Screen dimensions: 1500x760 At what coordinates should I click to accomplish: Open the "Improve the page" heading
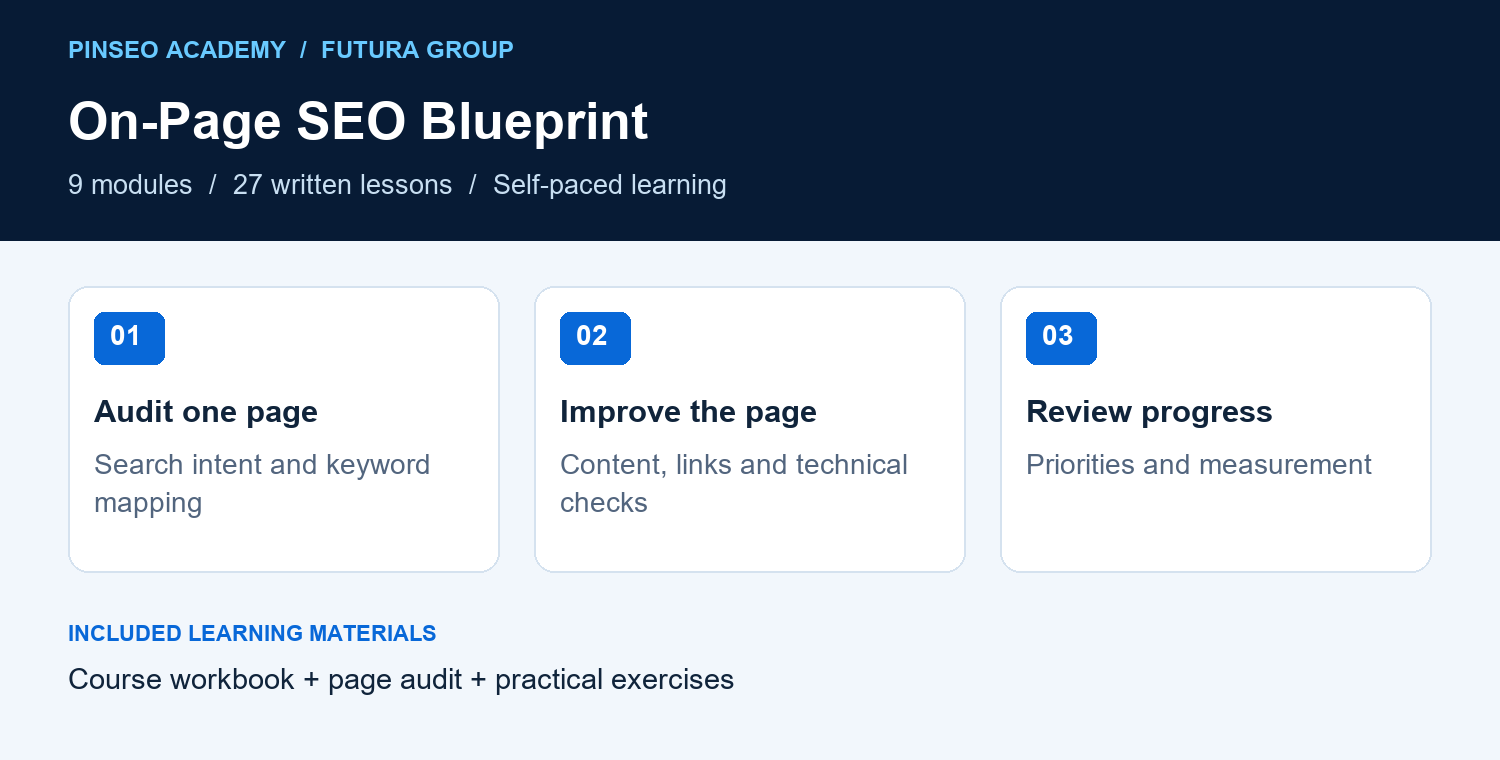point(688,412)
